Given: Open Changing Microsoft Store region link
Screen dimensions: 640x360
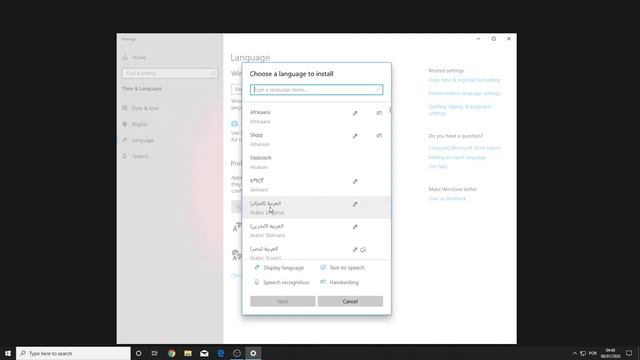Looking at the screenshot, I should click(x=464, y=148).
